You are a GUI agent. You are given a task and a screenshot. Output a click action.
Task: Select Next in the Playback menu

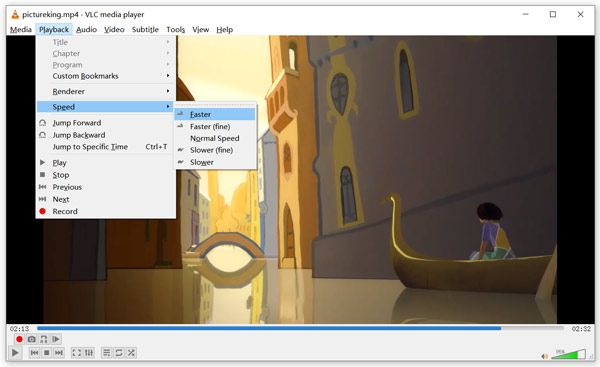[106, 199]
